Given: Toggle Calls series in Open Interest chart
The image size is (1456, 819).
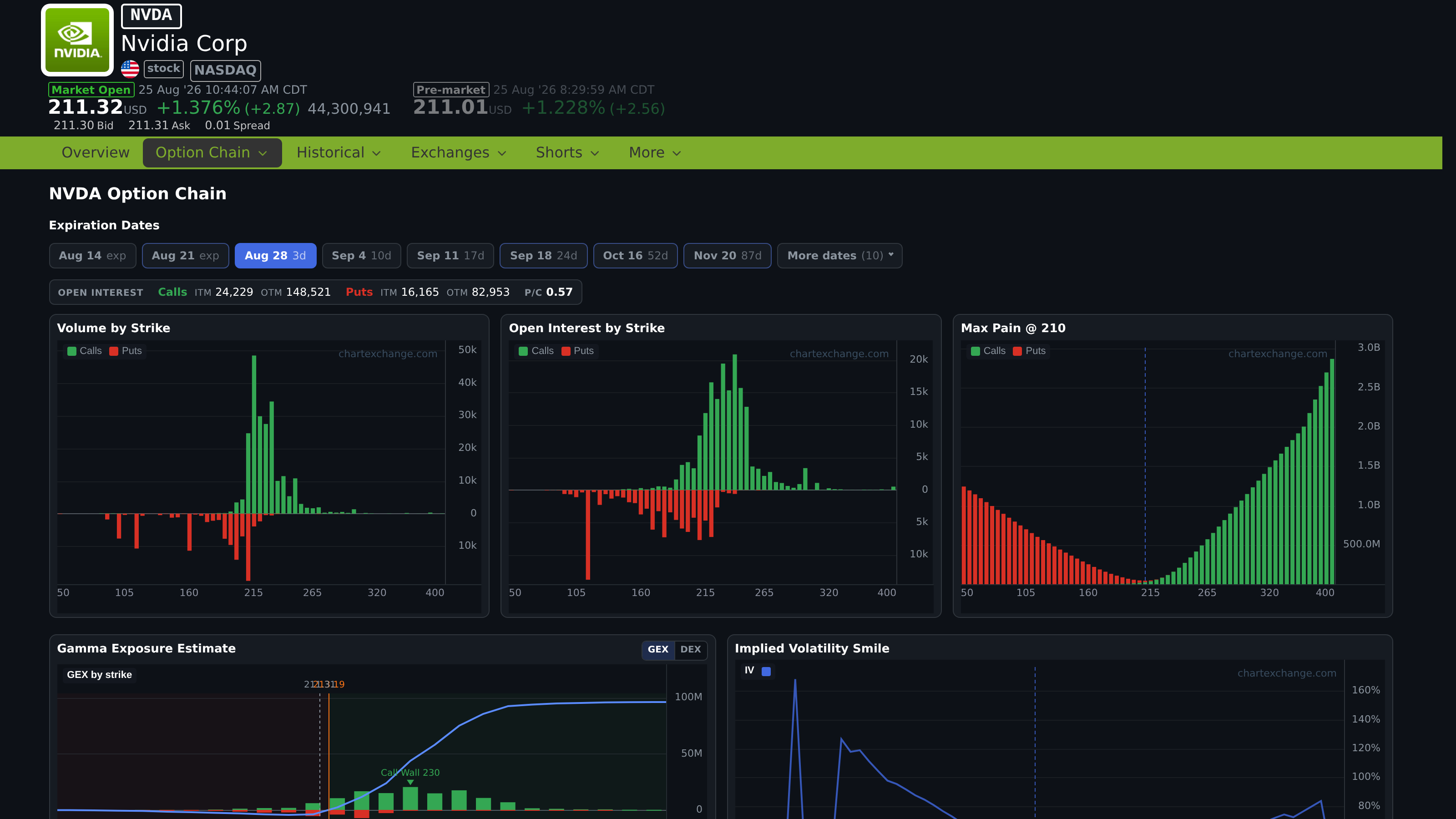Looking at the screenshot, I should click(536, 351).
